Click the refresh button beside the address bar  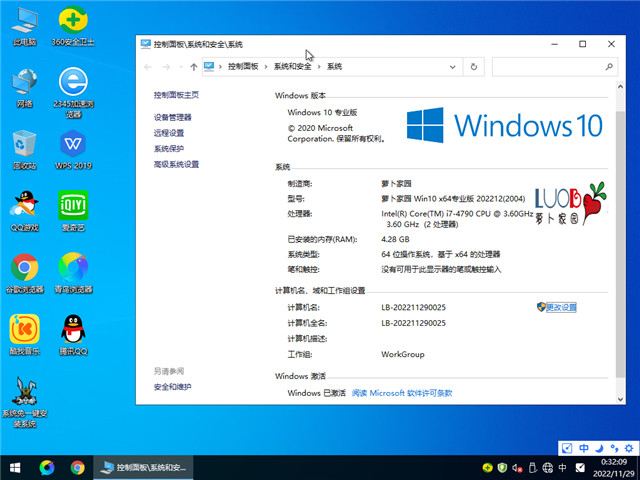point(473,67)
